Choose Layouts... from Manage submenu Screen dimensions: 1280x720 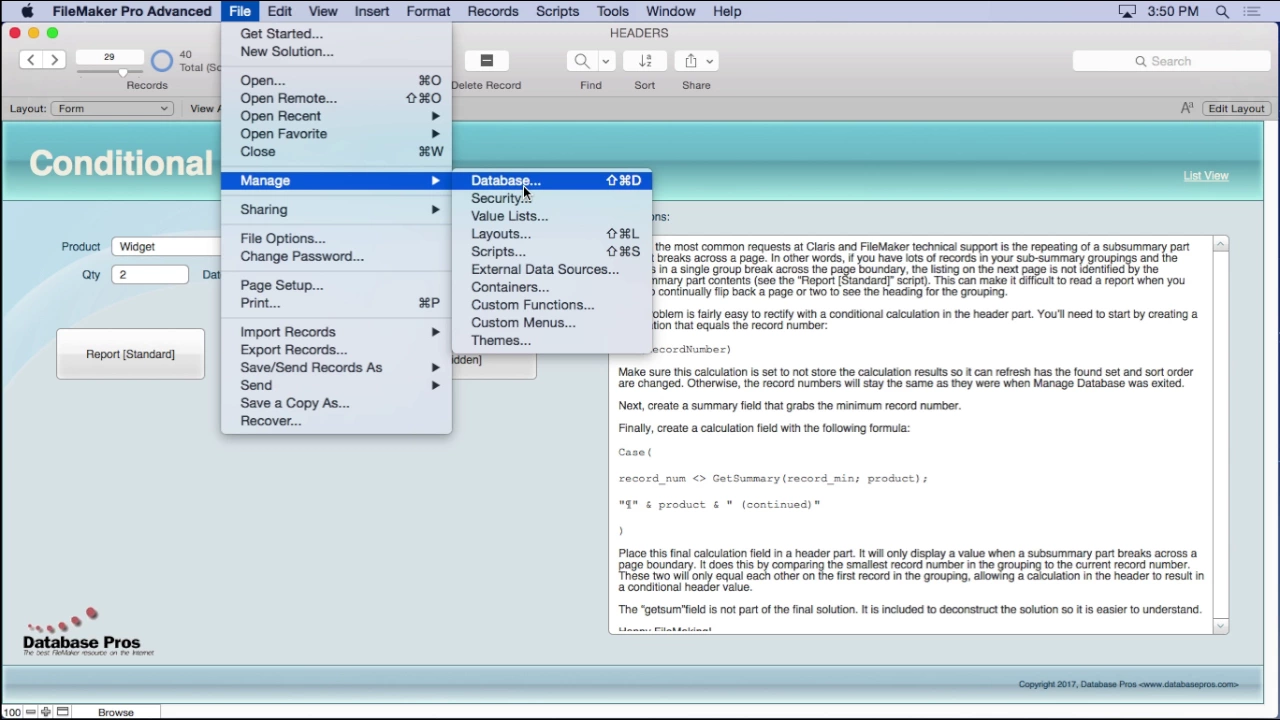pyautogui.click(x=552, y=234)
